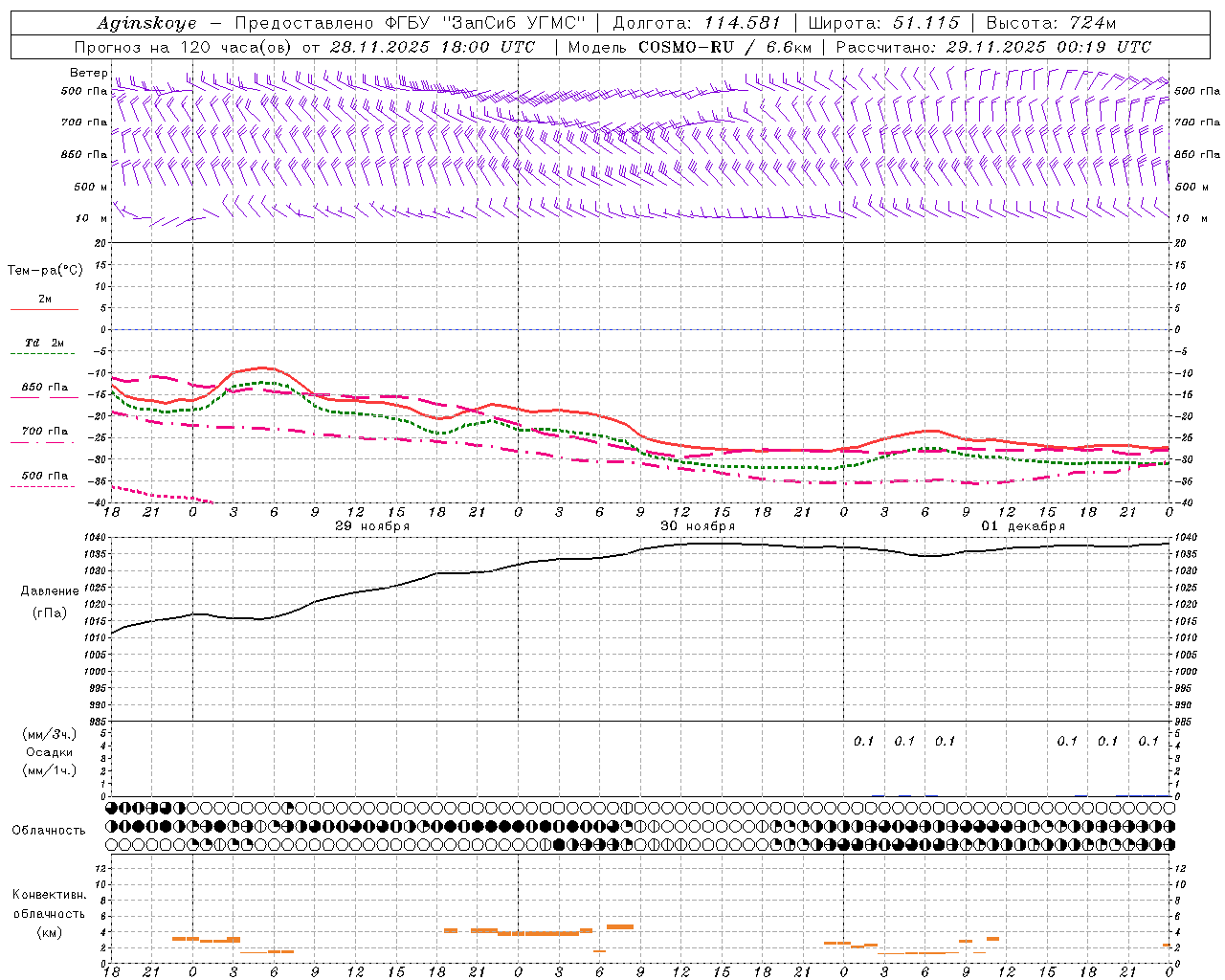The height and width of the screenshot is (980, 1225).
Task: Click the dash-dot line sample under "700 гПа" legend
Action: pyautogui.click(x=44, y=442)
